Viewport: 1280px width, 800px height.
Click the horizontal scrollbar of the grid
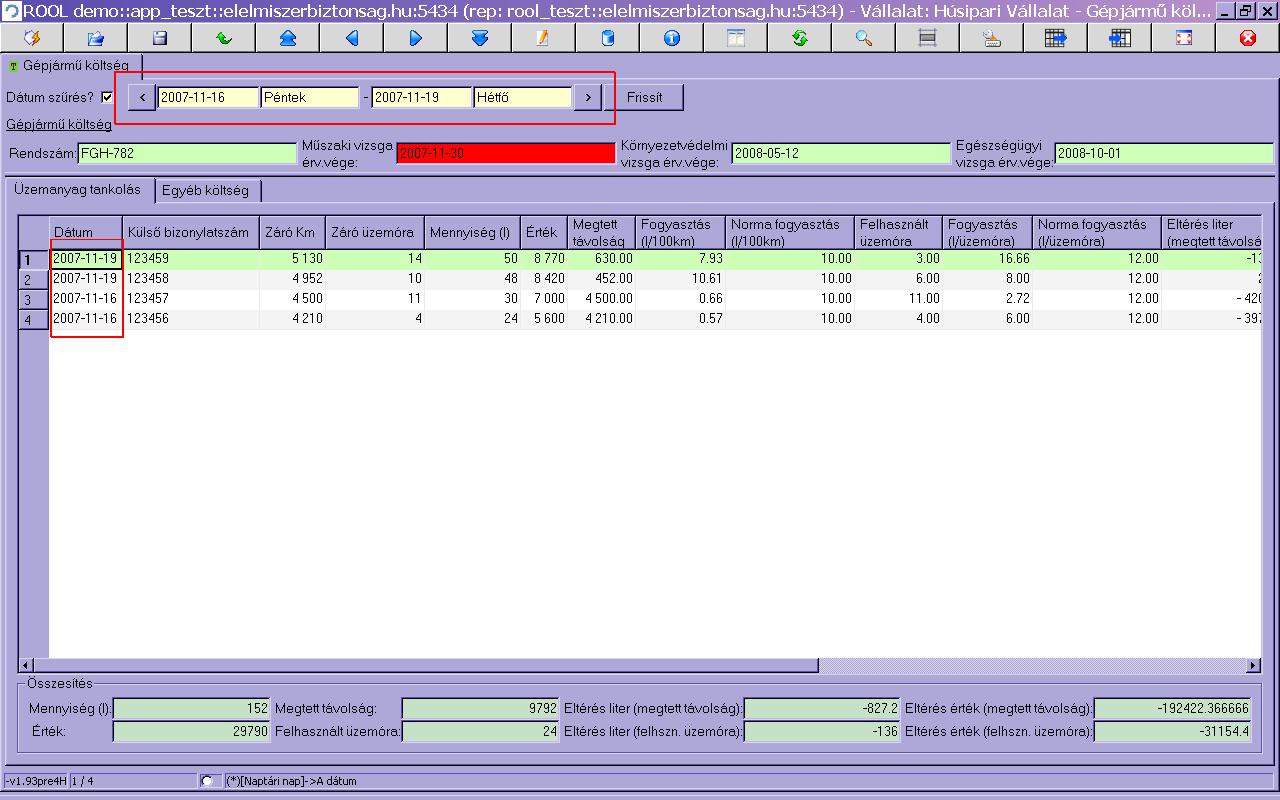point(640,665)
